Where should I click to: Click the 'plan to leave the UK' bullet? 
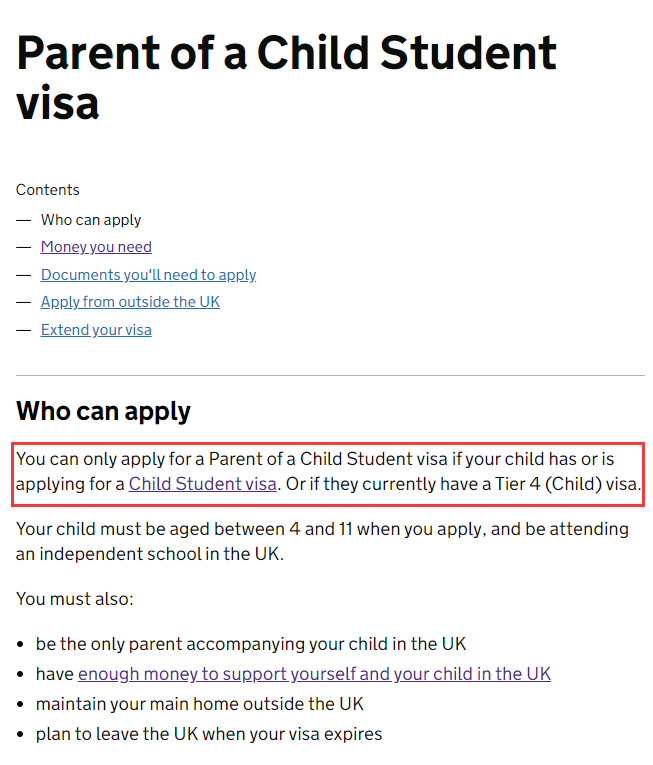pos(209,734)
